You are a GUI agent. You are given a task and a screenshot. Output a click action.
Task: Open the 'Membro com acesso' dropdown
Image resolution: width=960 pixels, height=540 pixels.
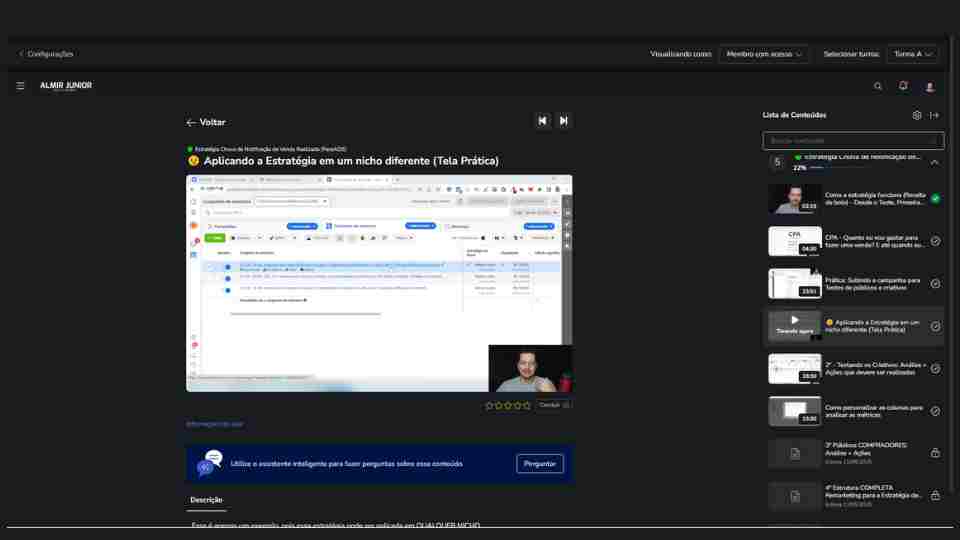(x=764, y=54)
